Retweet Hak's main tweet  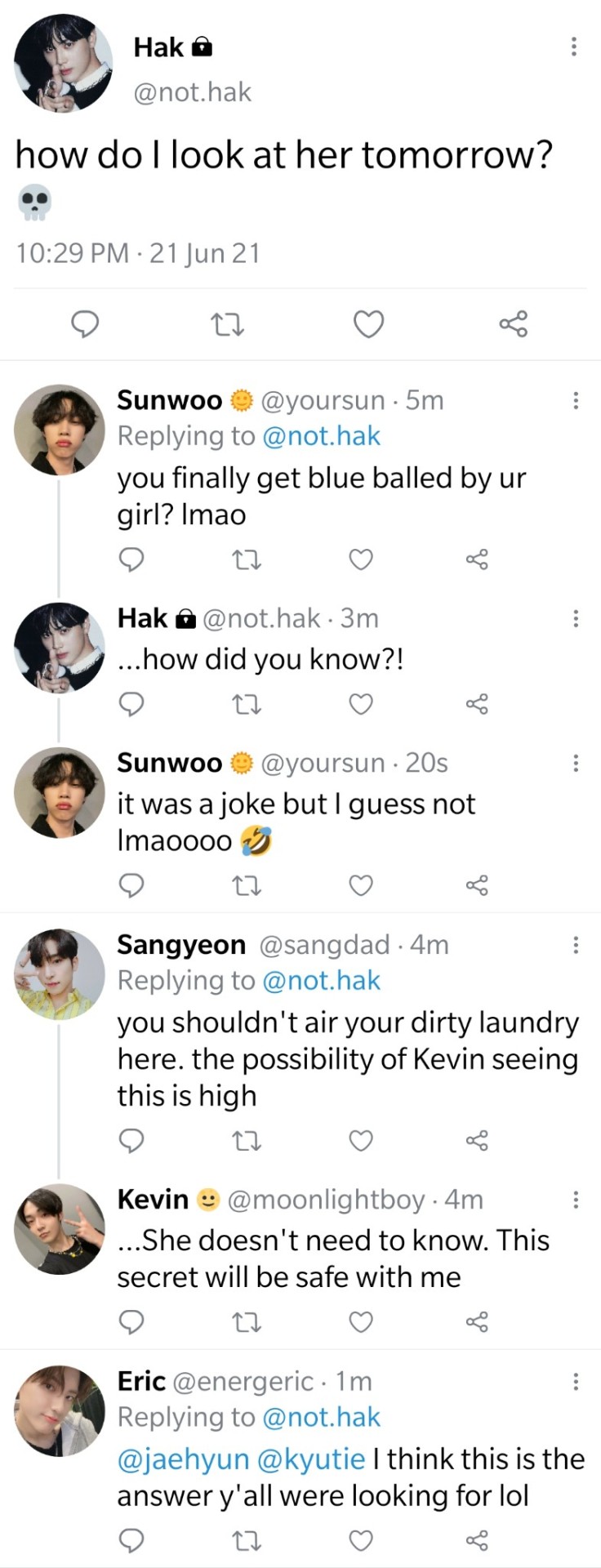[x=227, y=325]
